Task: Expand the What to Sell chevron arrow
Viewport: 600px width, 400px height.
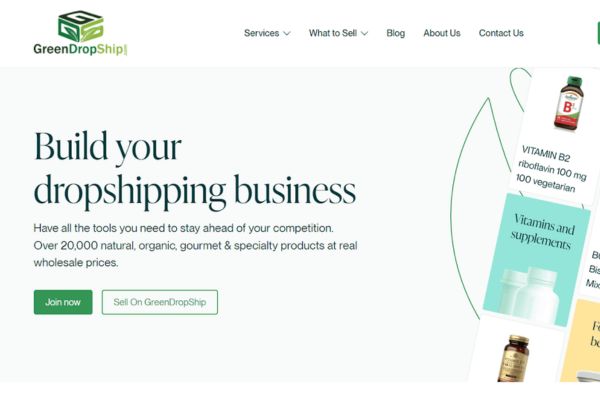Action: (x=365, y=34)
